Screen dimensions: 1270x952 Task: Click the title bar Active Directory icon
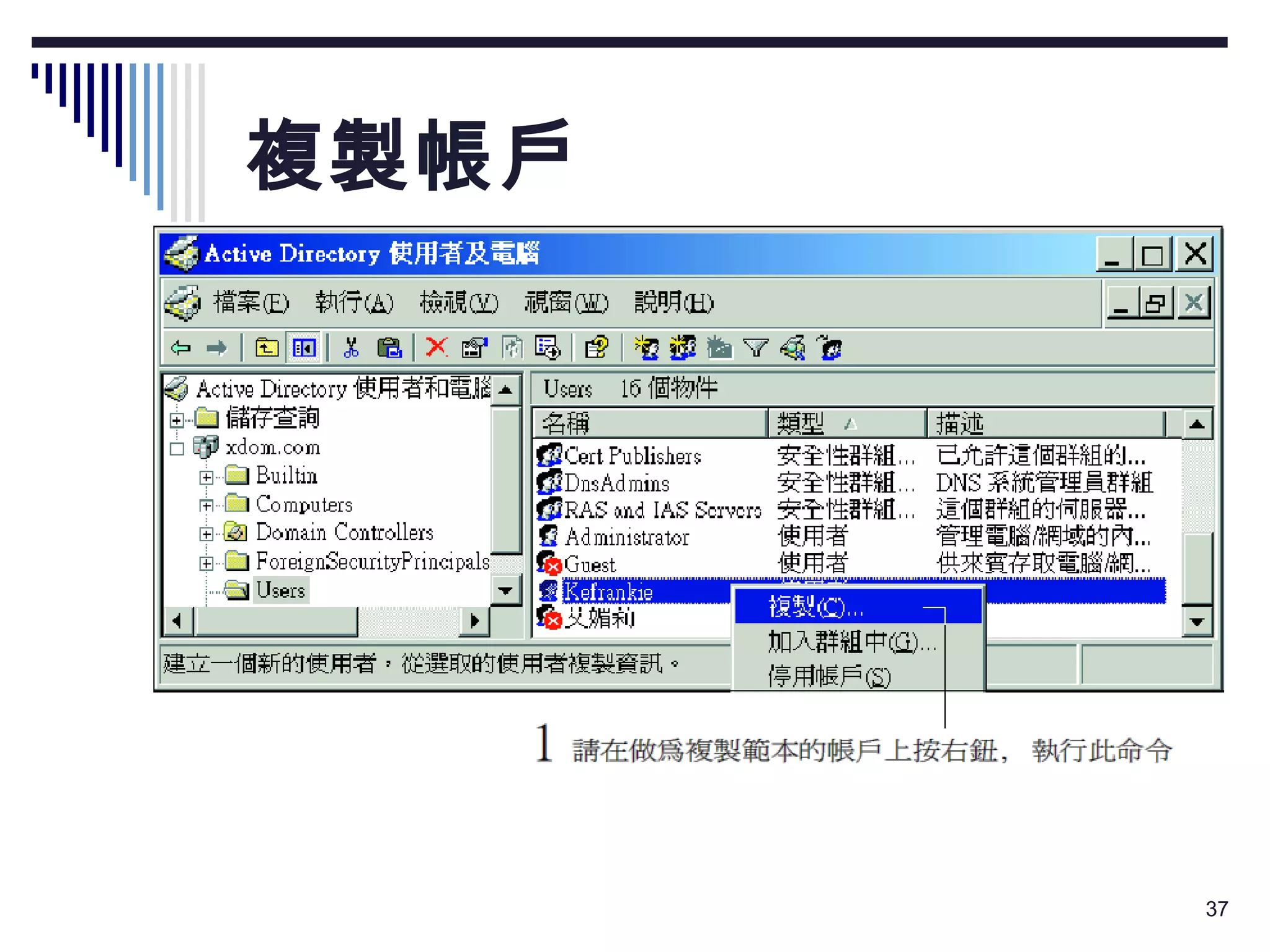click(181, 253)
